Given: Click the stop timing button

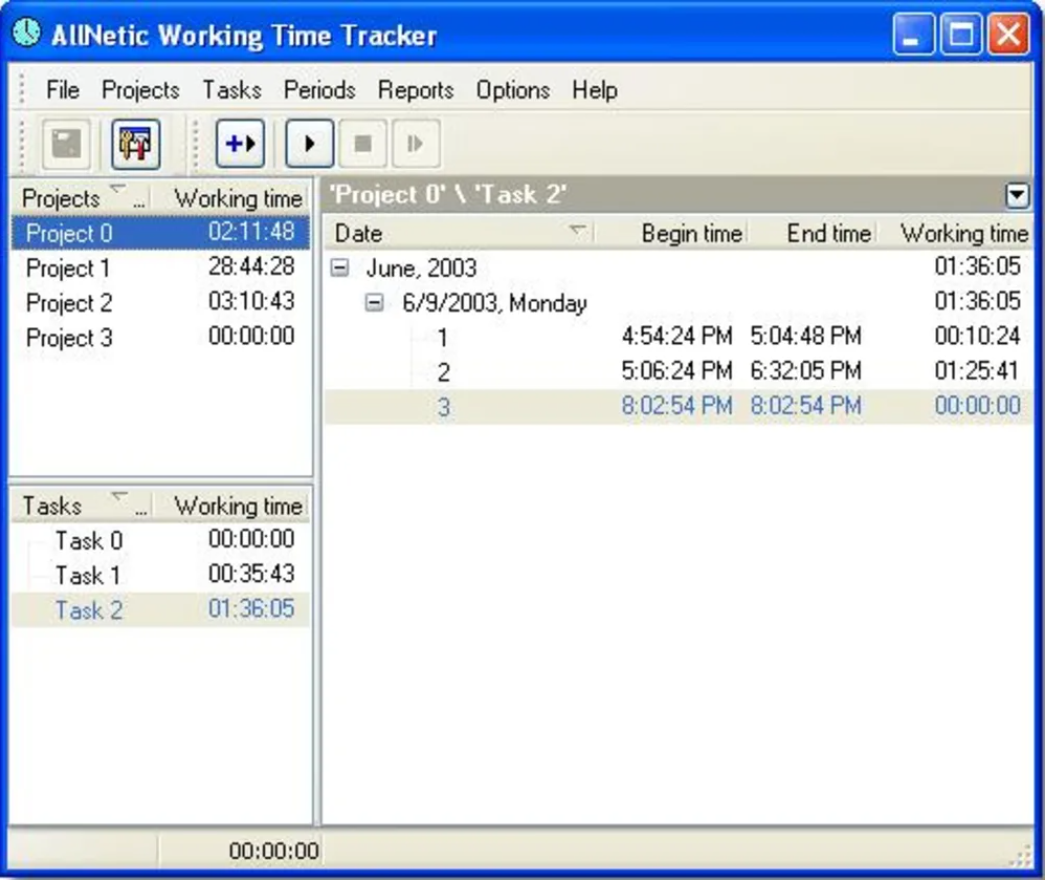Looking at the screenshot, I should (363, 143).
